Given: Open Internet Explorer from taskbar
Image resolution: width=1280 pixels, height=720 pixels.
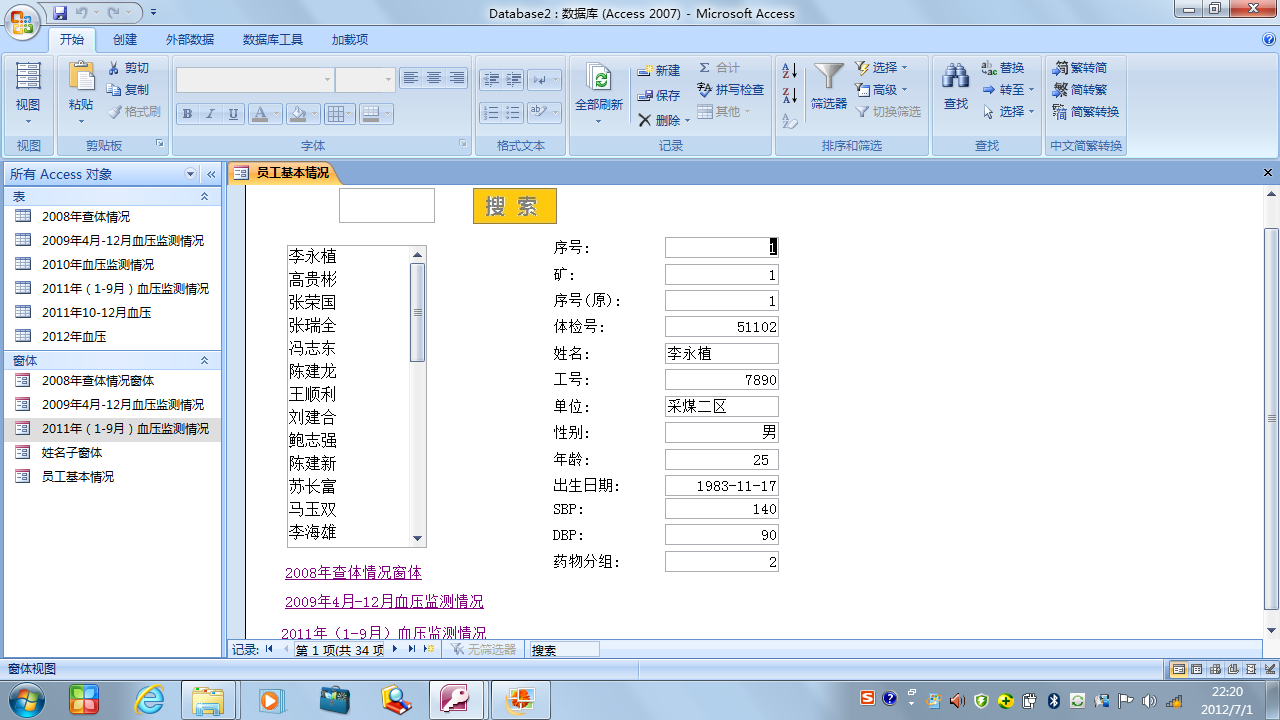Looking at the screenshot, I should [149, 700].
